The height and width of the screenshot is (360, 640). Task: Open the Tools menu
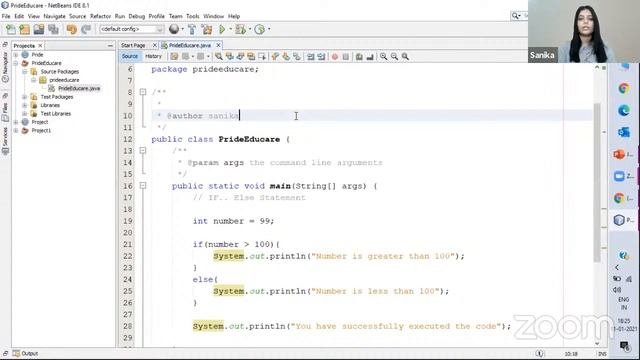coord(193,16)
